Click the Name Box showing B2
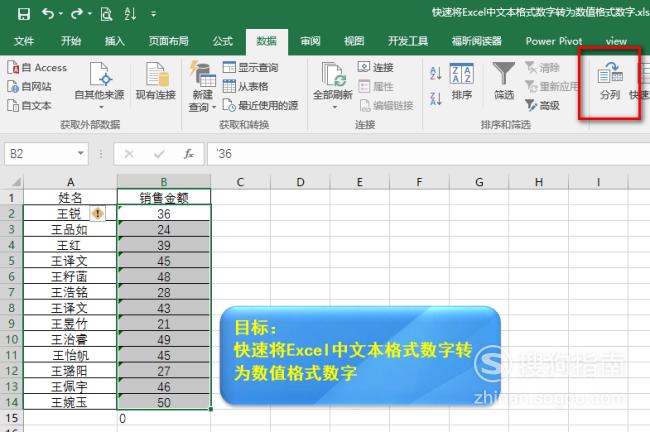 click(39, 154)
